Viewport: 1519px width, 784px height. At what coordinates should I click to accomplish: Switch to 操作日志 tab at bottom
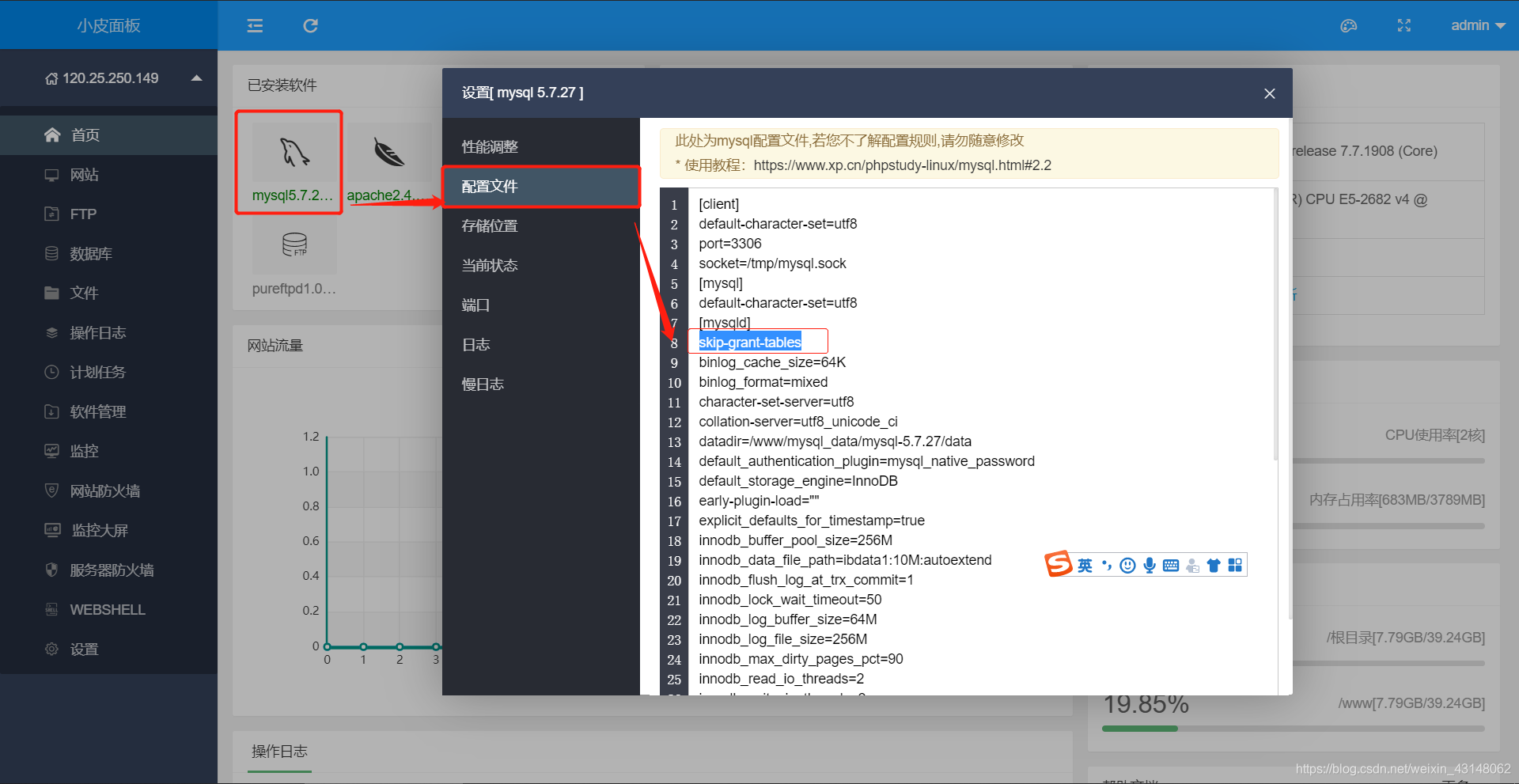(x=279, y=752)
